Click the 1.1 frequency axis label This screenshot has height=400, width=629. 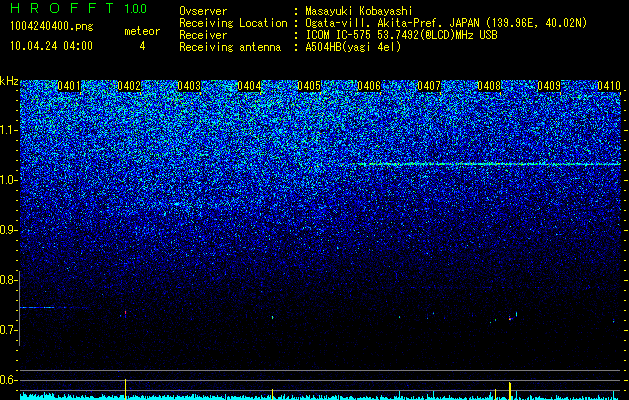(x=7, y=130)
